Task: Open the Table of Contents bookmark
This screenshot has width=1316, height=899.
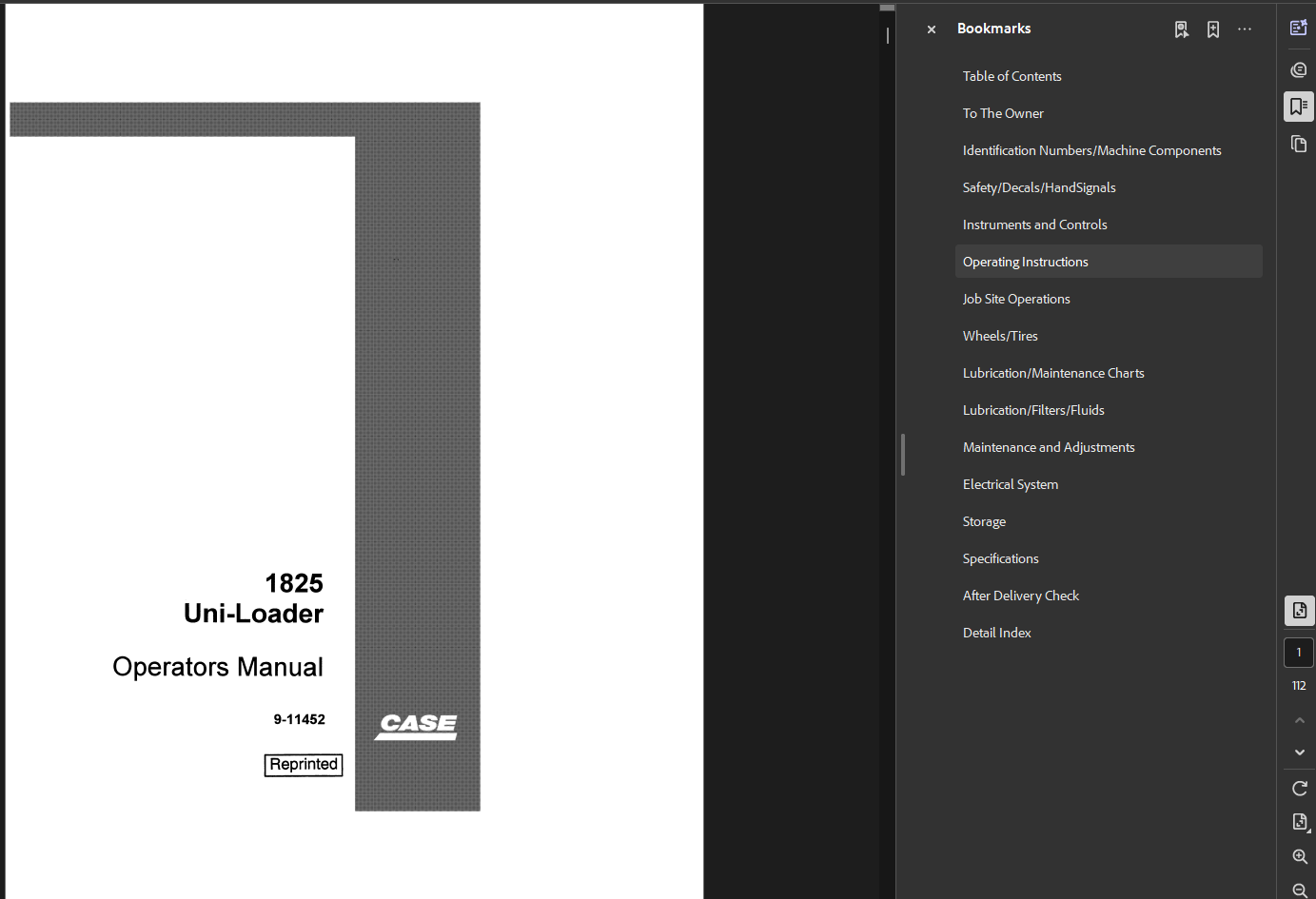Action: pyautogui.click(x=1012, y=76)
